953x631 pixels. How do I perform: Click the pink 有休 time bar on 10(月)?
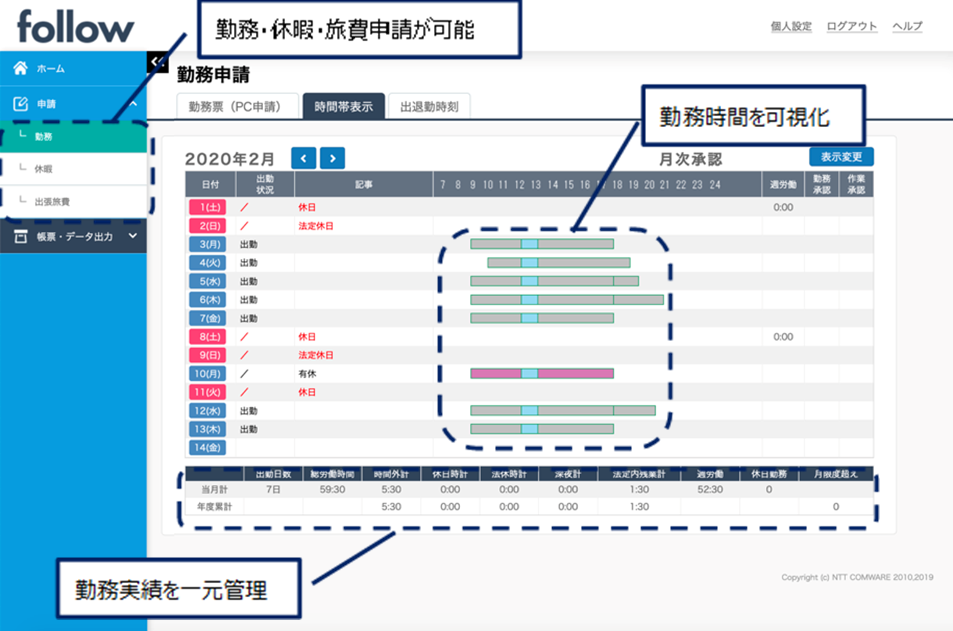542,373
